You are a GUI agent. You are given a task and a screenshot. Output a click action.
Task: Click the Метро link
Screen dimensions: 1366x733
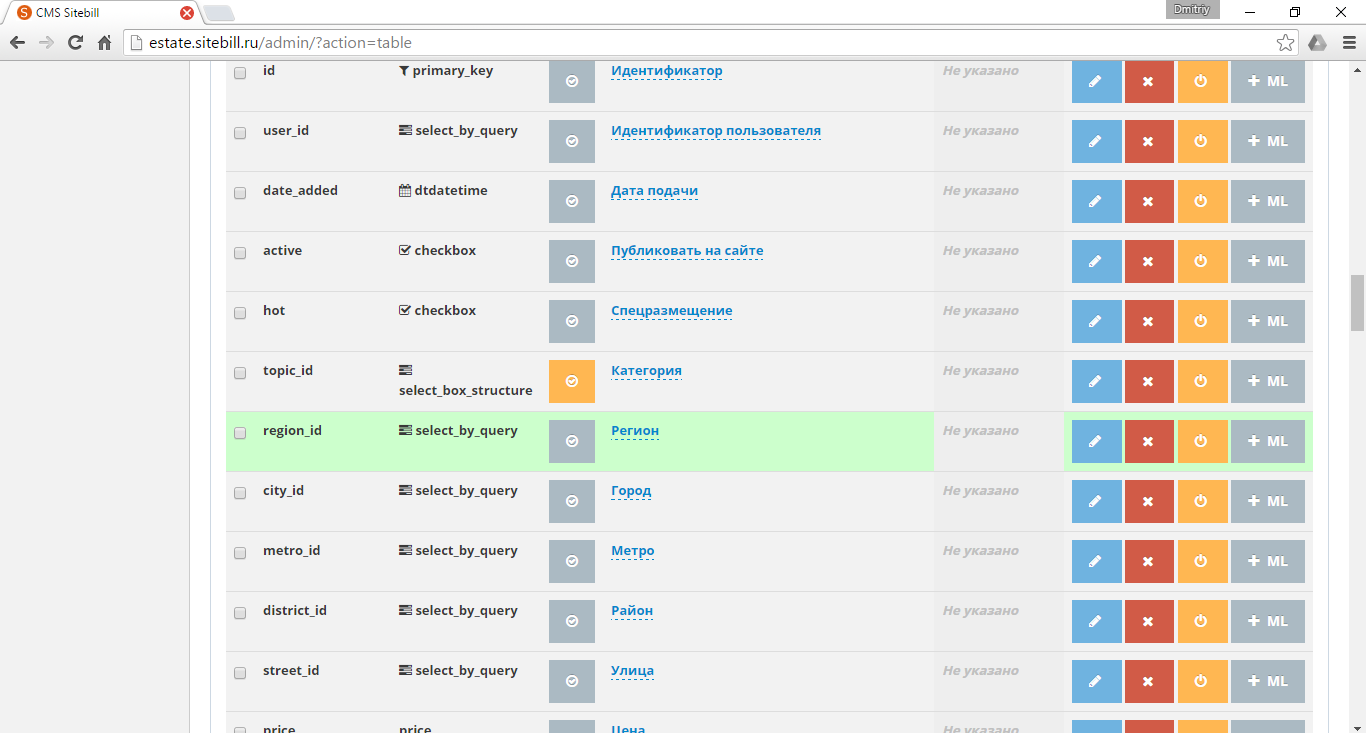click(633, 551)
